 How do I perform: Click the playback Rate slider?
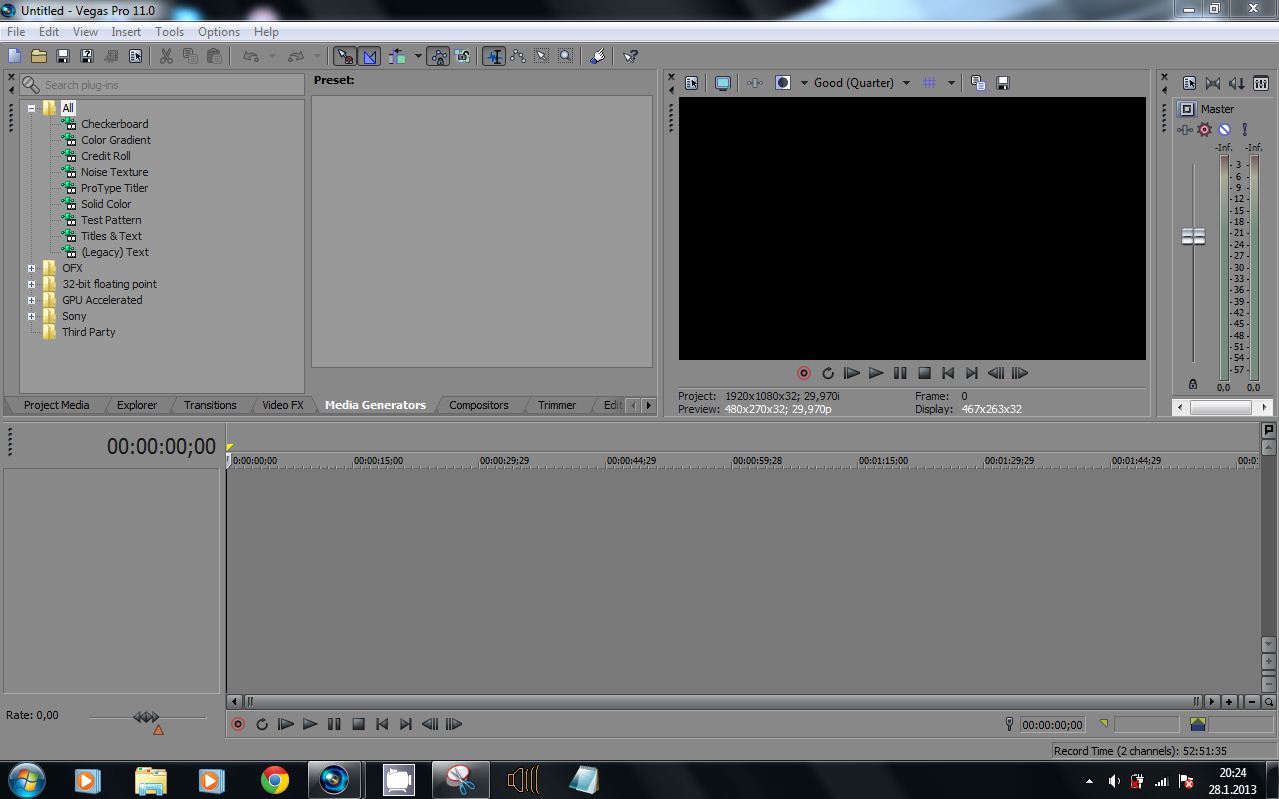tap(146, 717)
